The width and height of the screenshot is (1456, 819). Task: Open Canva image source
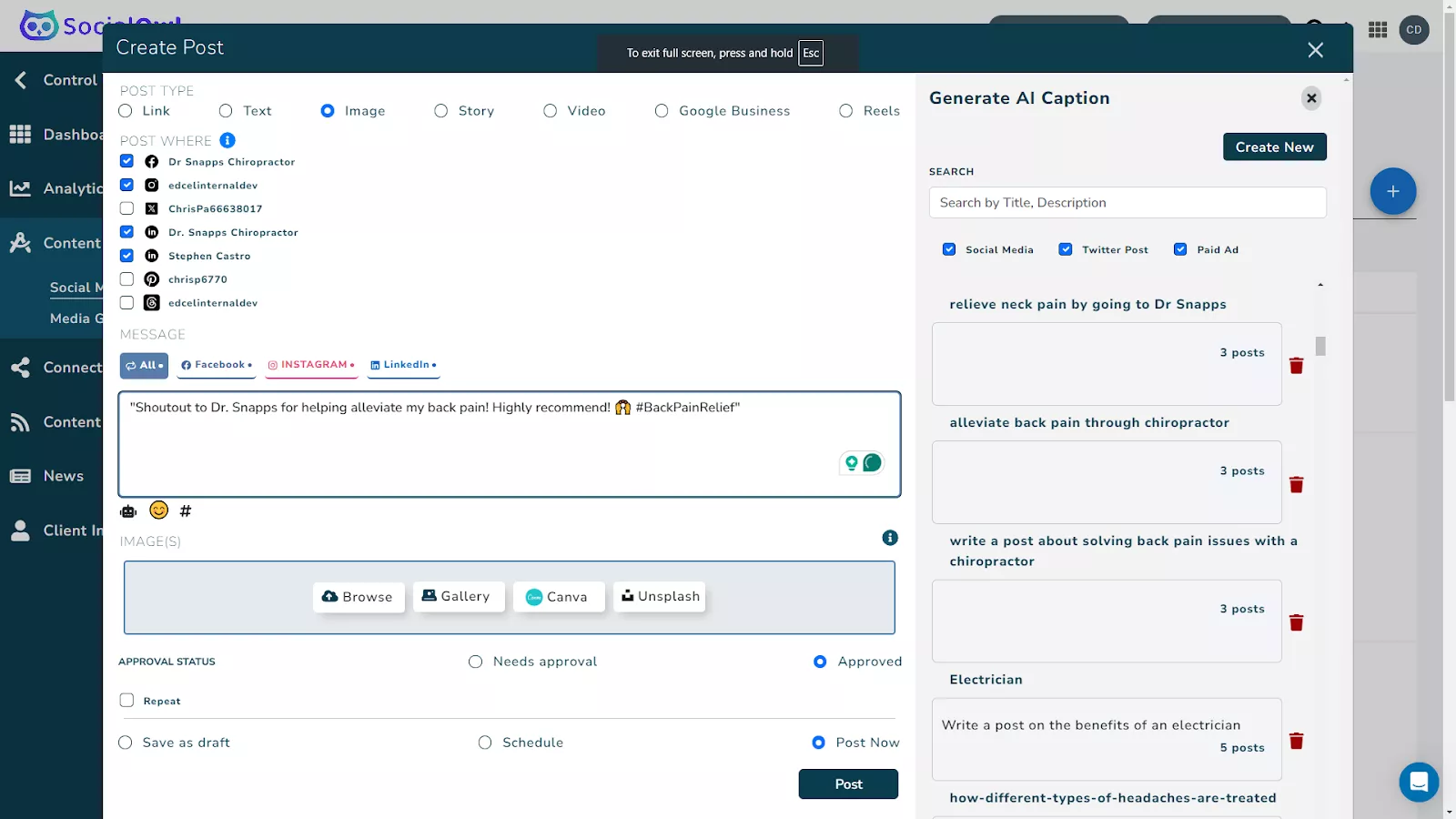558,597
